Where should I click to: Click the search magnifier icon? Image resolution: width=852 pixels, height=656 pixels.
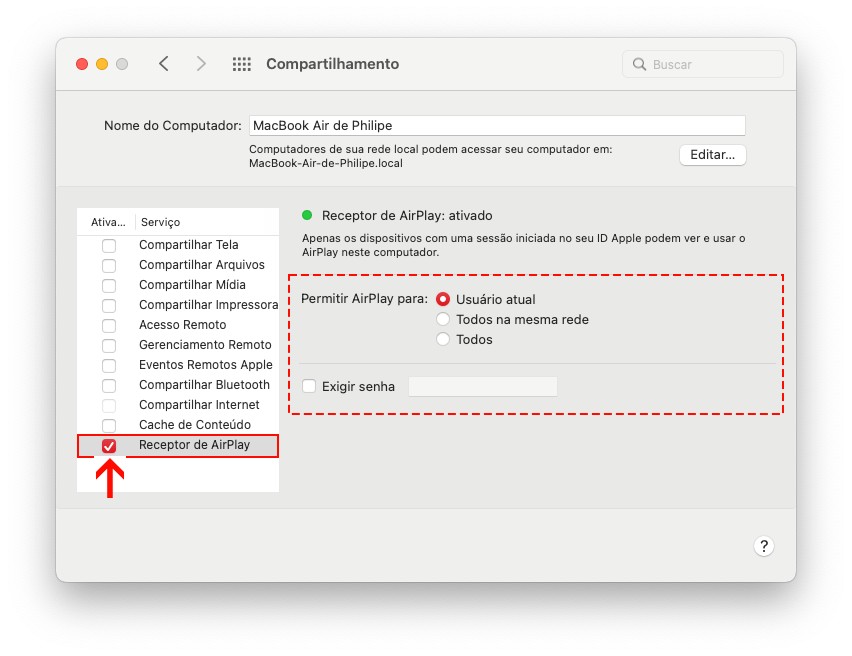click(x=640, y=64)
